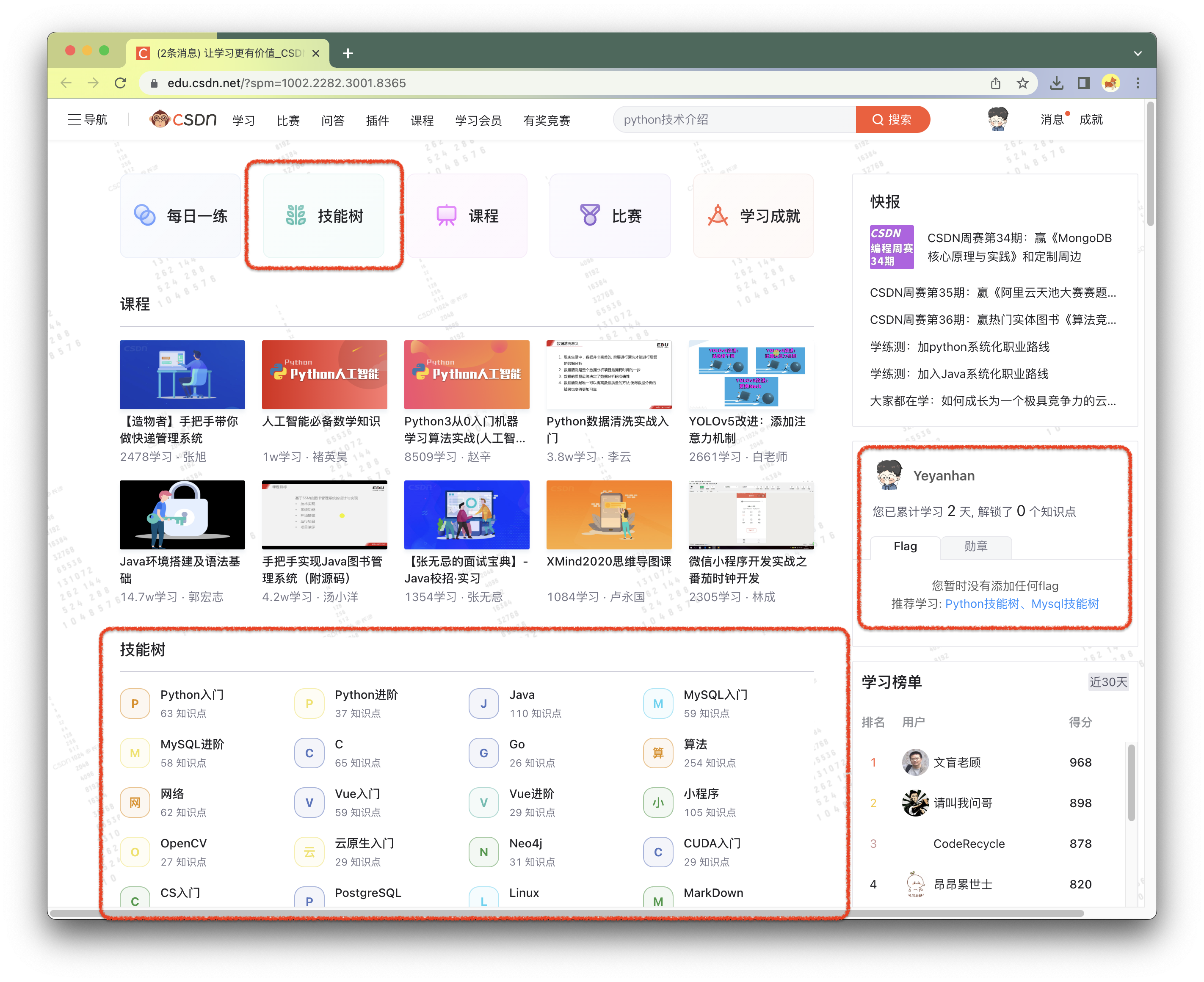Click the orange 搜索 button
Image resolution: width=1204 pixels, height=982 pixels.
[x=892, y=119]
